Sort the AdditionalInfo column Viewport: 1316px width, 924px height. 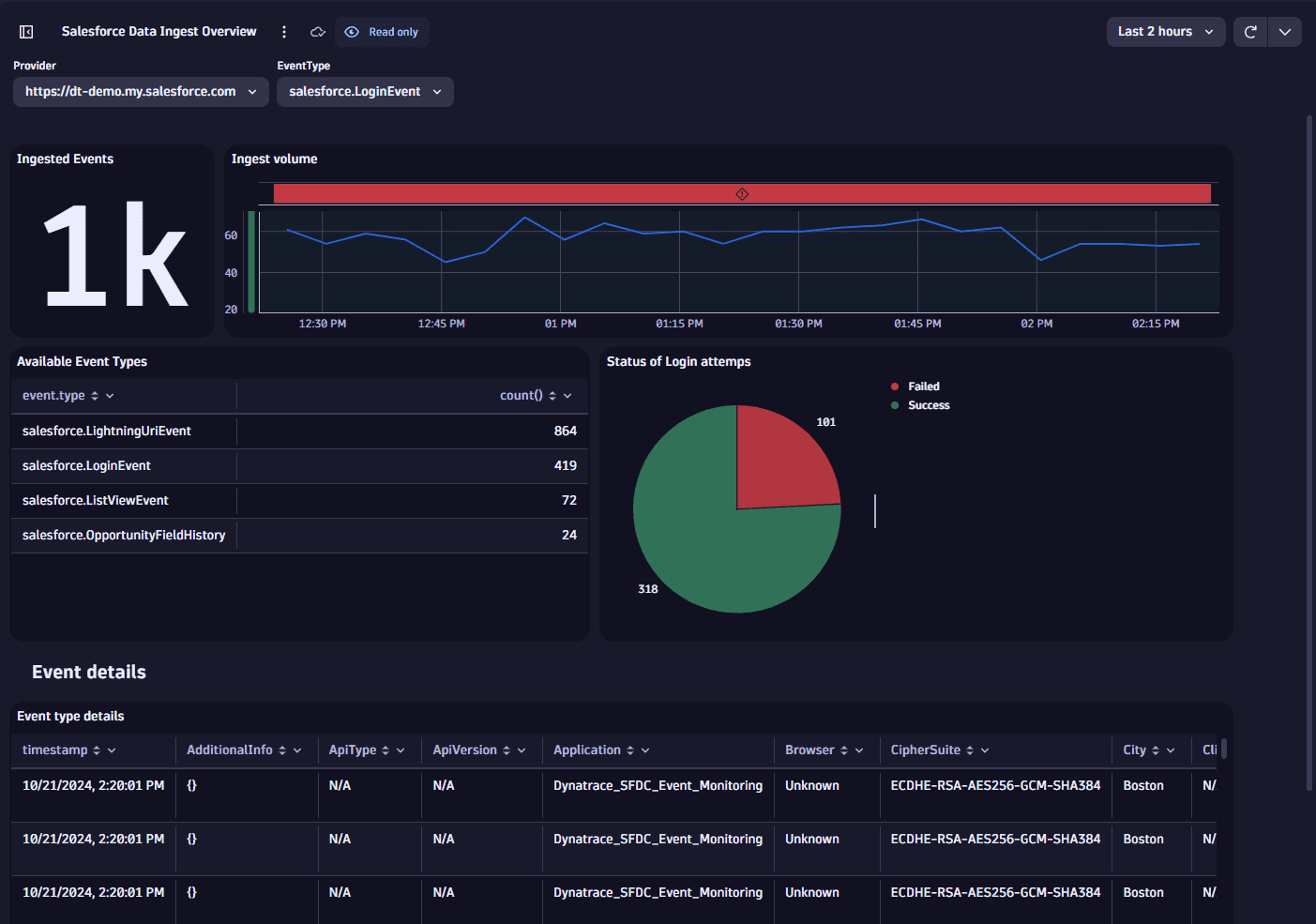[x=282, y=750]
